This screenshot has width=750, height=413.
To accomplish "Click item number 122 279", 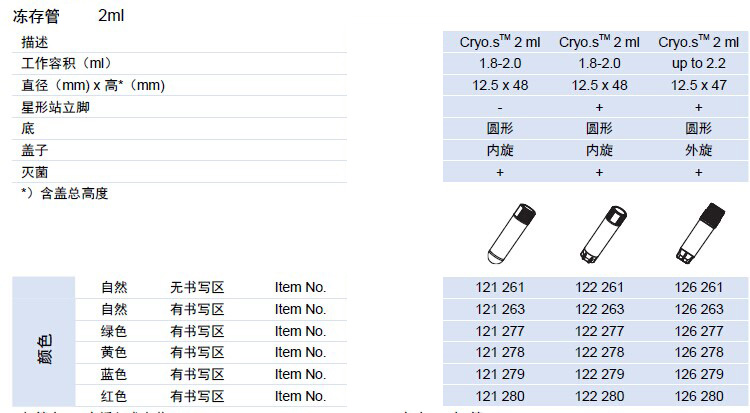I will click(599, 374).
